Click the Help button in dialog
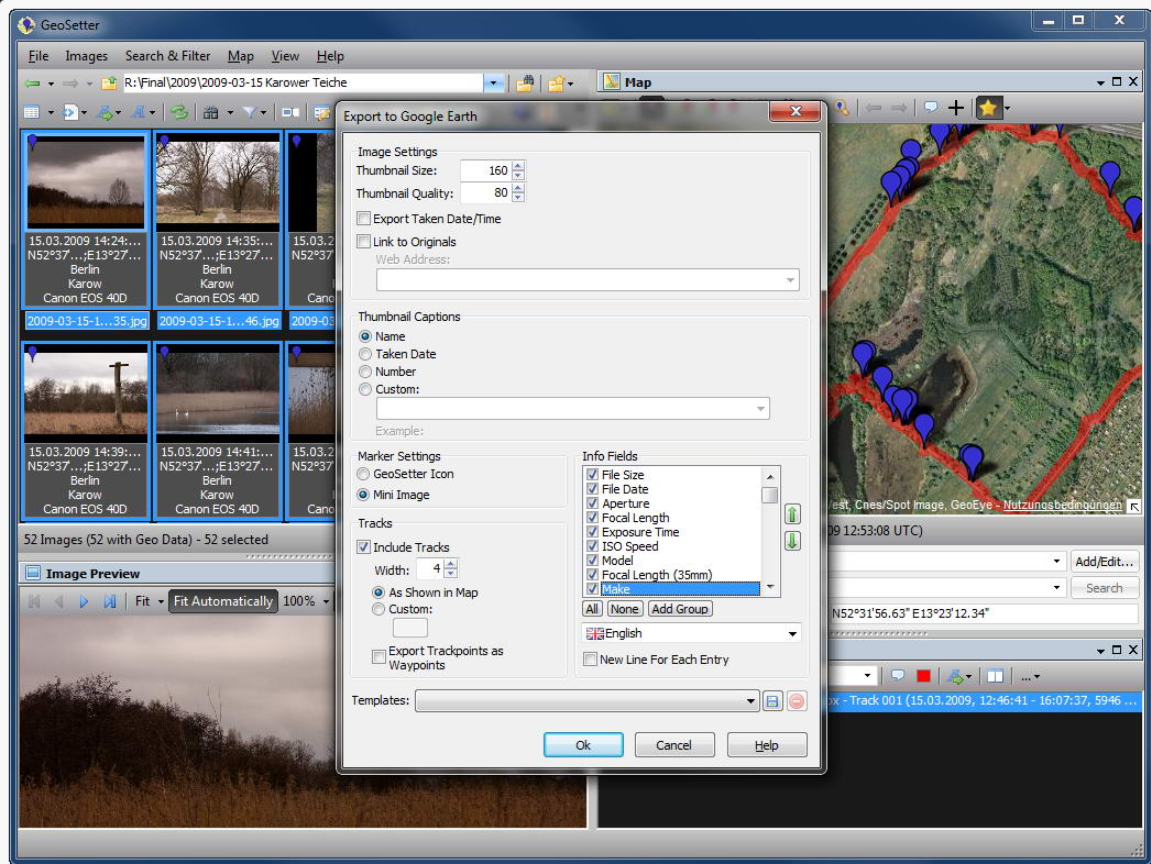This screenshot has width=1151, height=864. click(766, 745)
